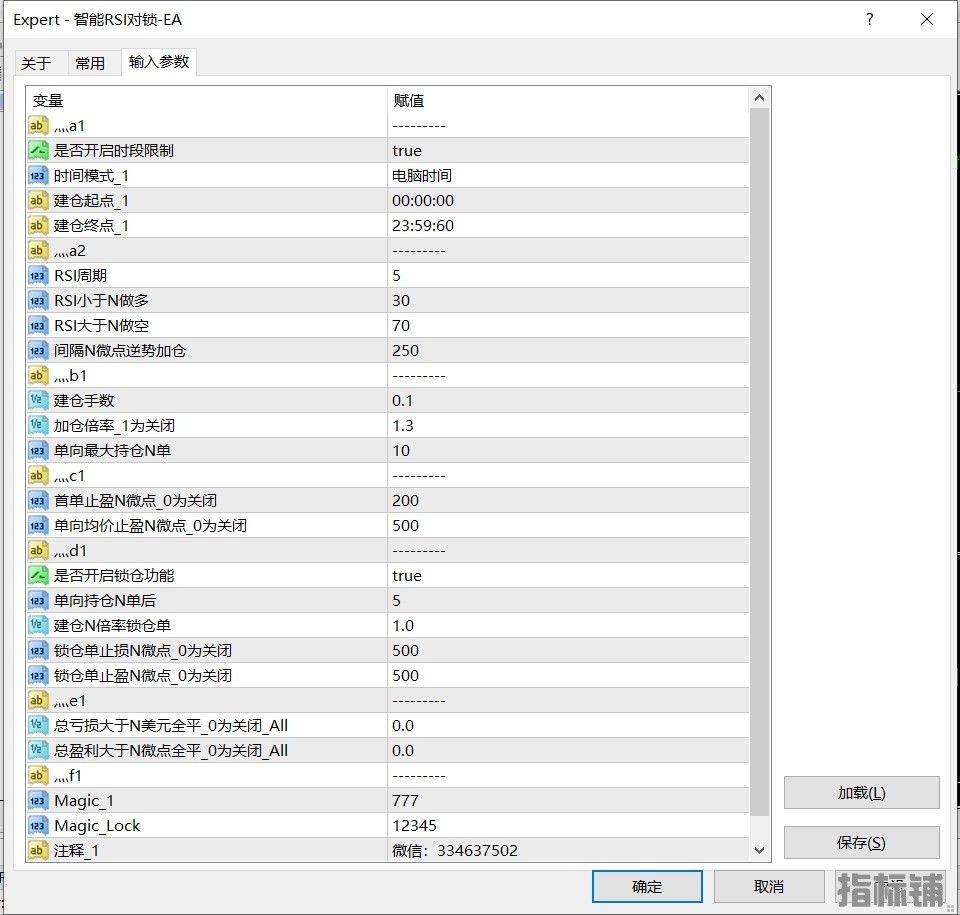Click the 加载(L) button
This screenshot has height=915, width=960.
[x=861, y=793]
